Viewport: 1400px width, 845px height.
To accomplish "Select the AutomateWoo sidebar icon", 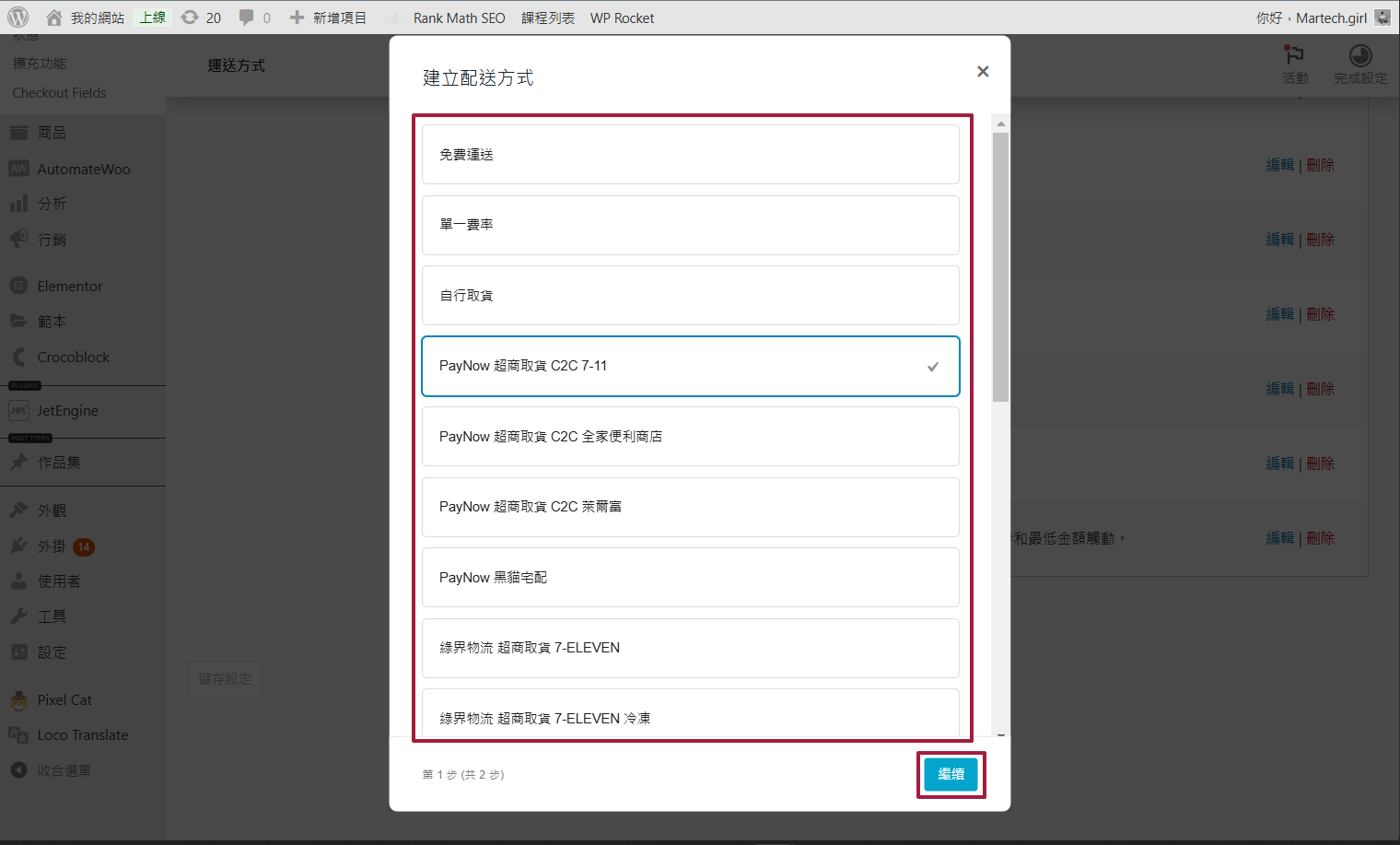I will [x=17, y=168].
